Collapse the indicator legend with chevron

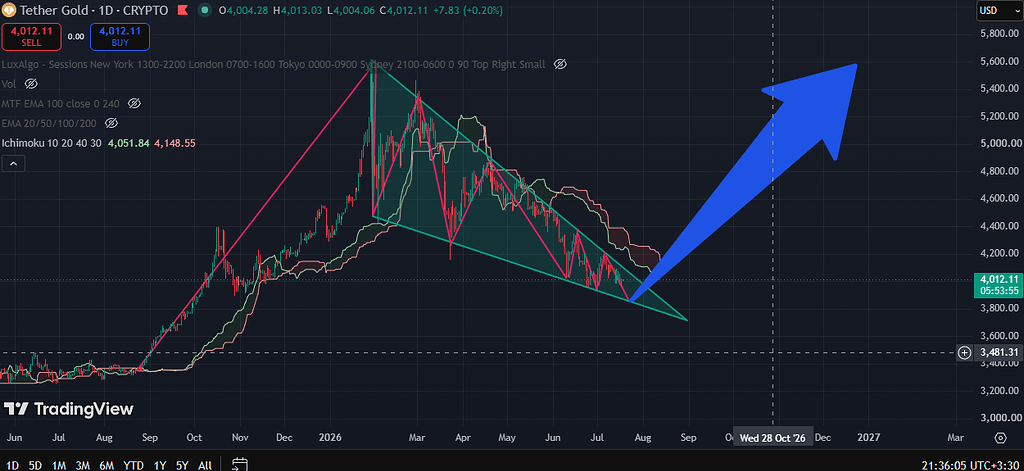(14, 163)
